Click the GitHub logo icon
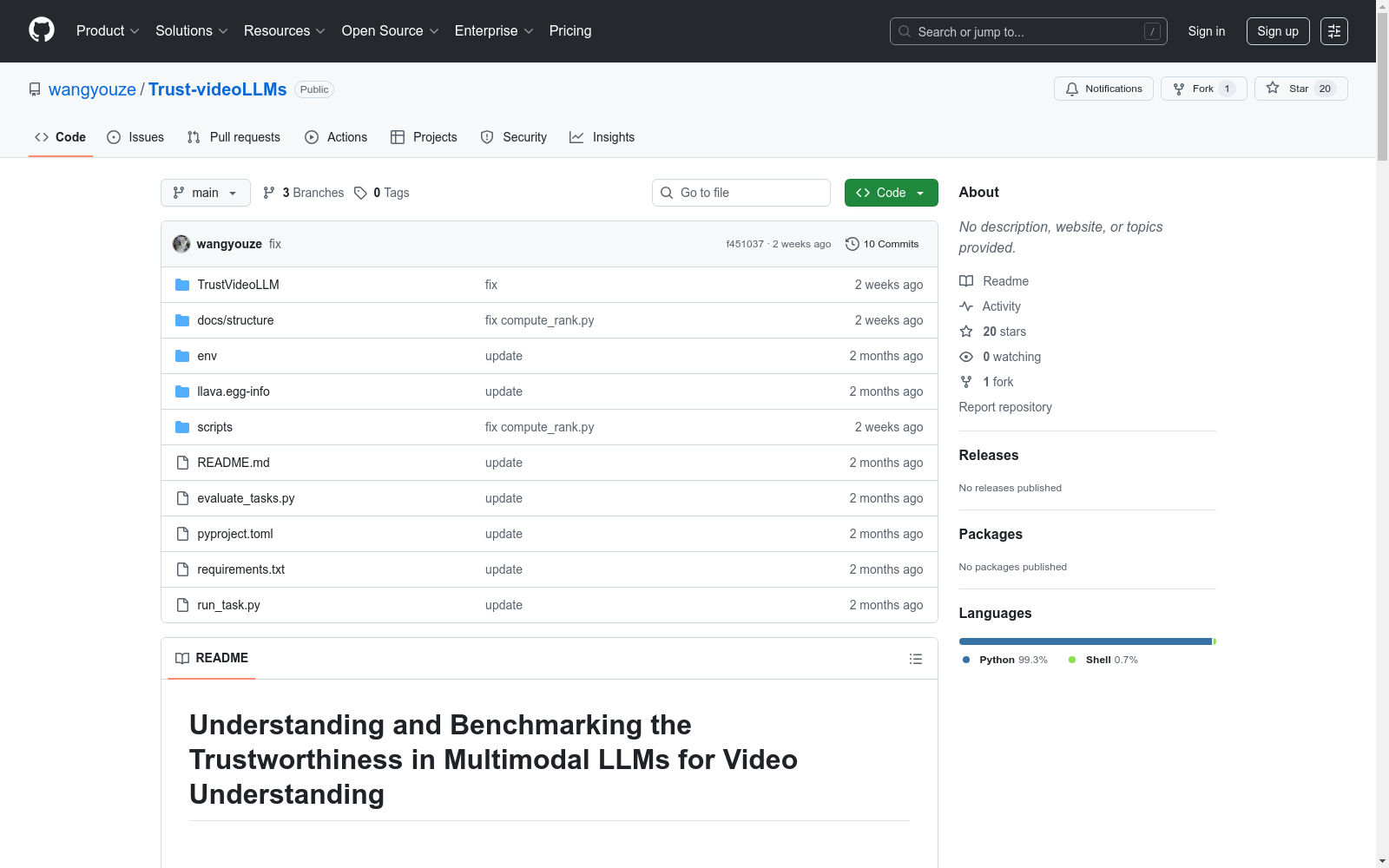This screenshot has width=1389, height=868. [x=42, y=30]
